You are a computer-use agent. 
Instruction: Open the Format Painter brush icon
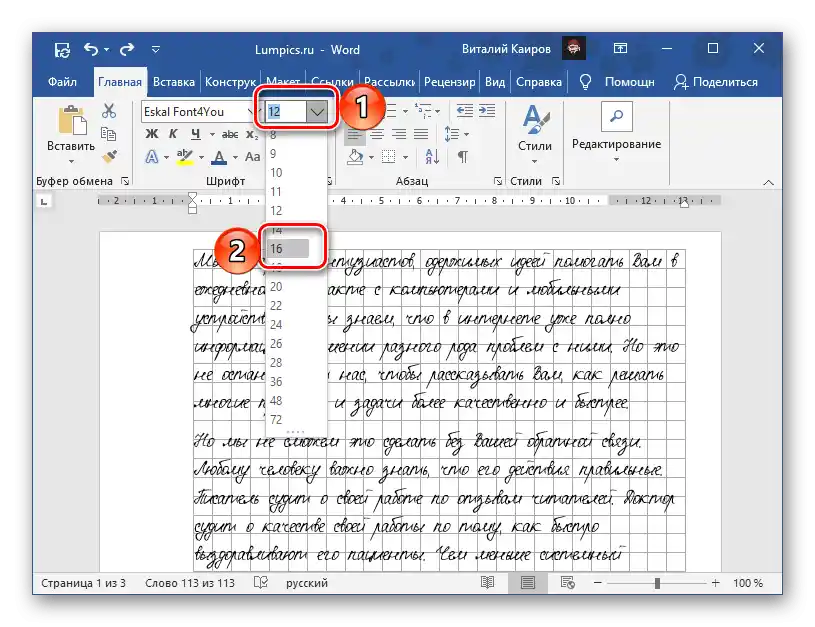[110, 157]
